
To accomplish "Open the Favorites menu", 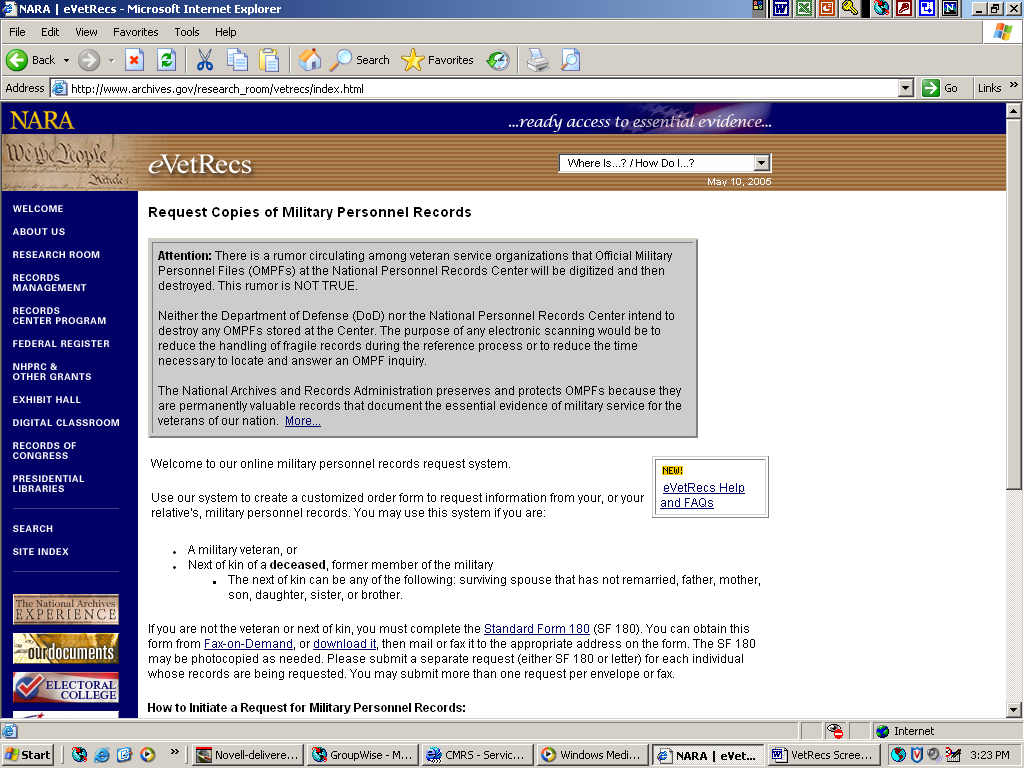I will pyautogui.click(x=135, y=32).
